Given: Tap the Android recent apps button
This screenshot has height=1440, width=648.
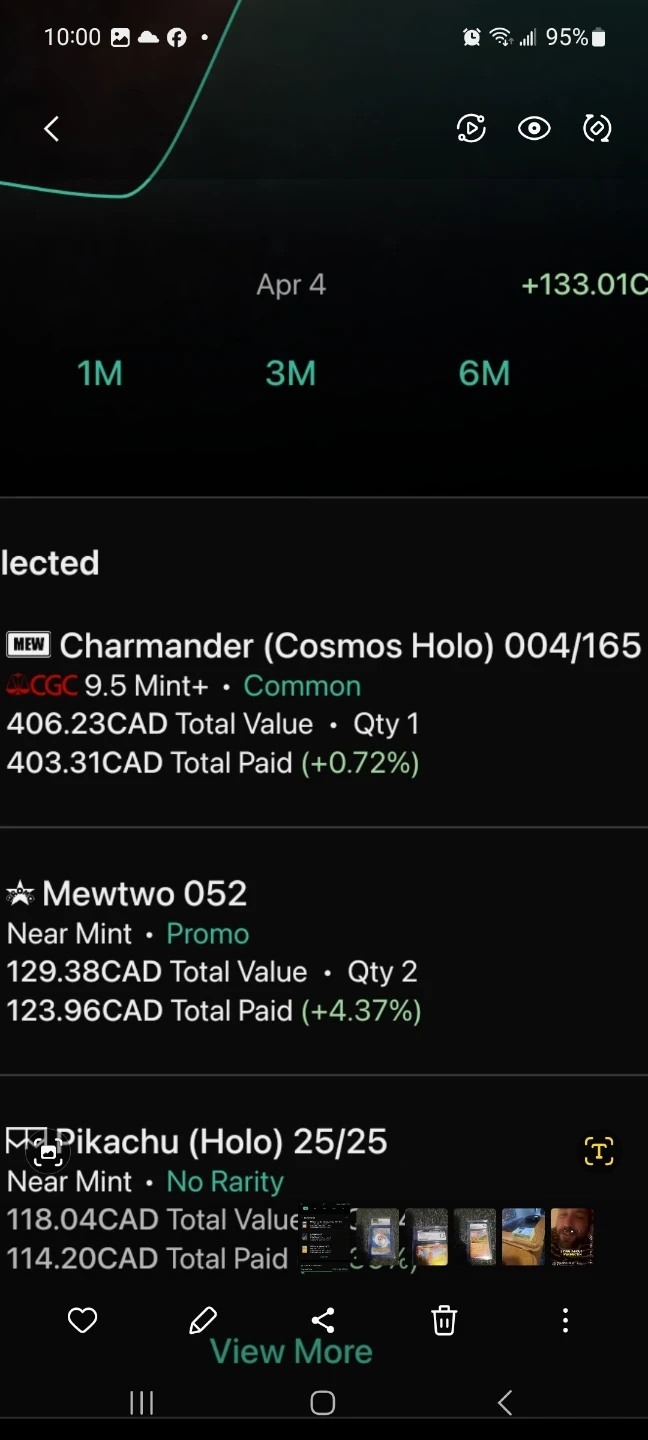Looking at the screenshot, I should pos(142,1403).
